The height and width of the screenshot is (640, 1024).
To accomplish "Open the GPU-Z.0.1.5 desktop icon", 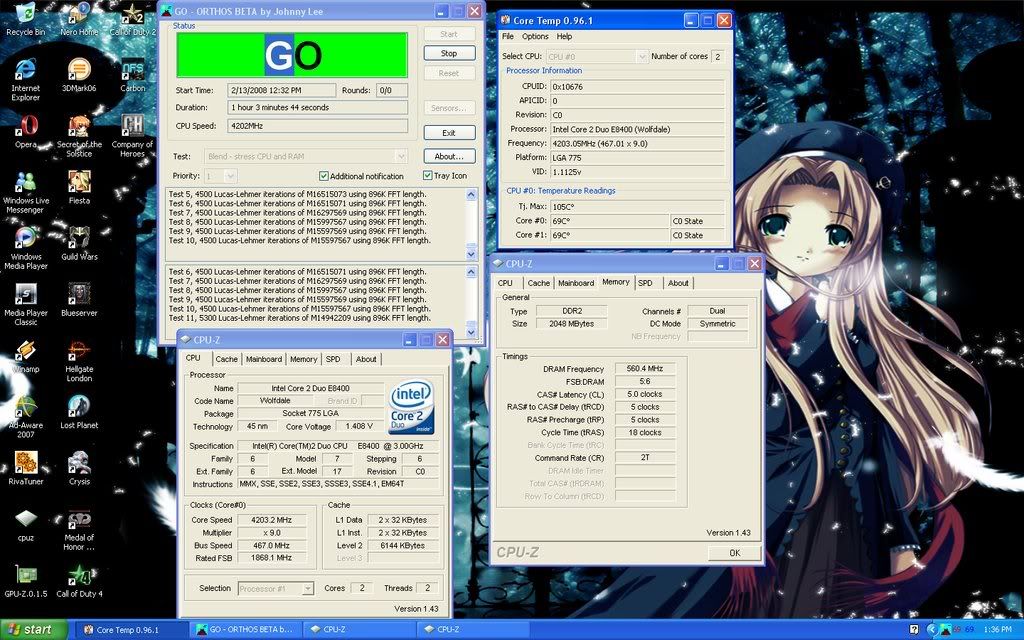I will click(25, 576).
